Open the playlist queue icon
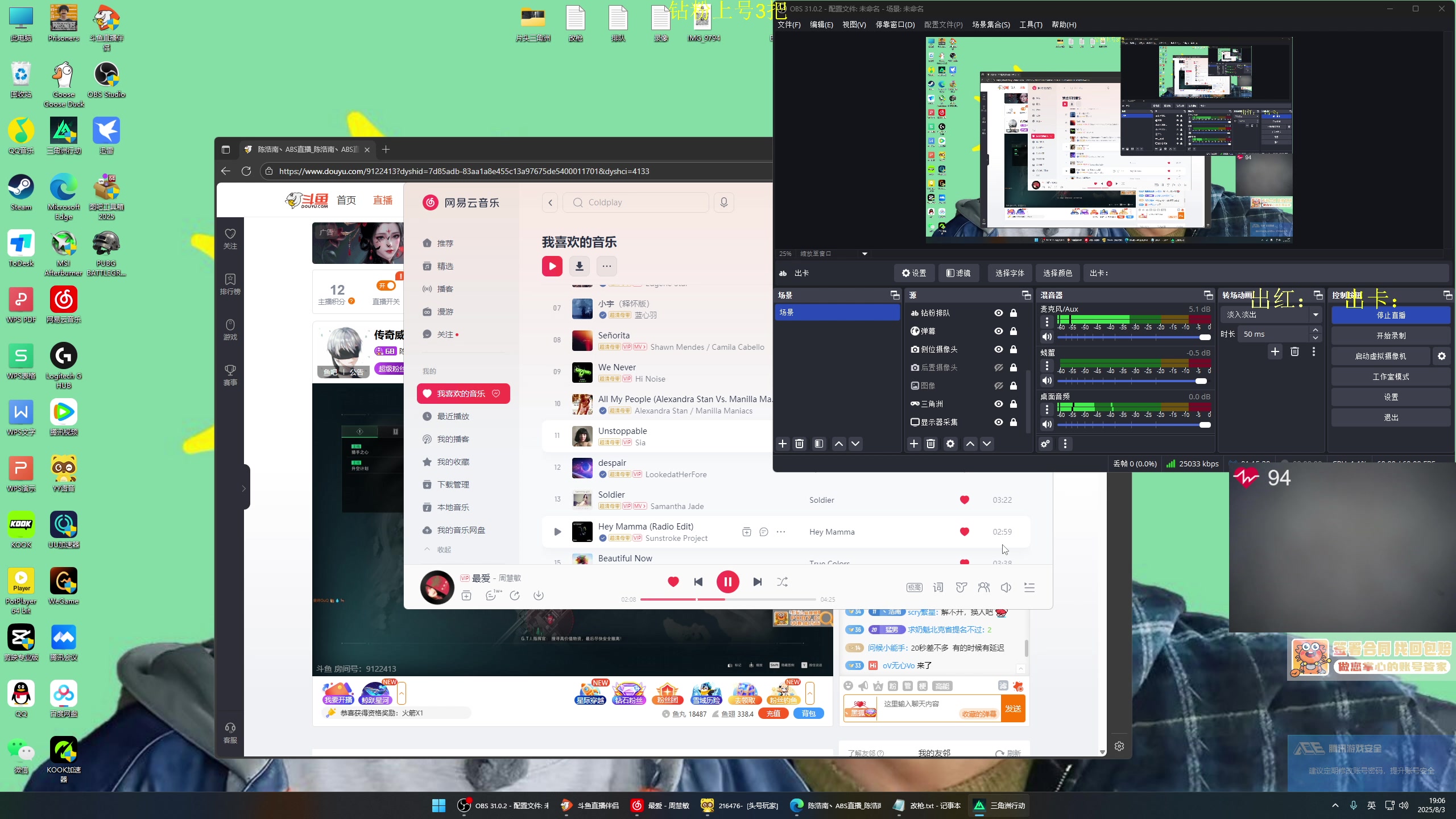Image resolution: width=1456 pixels, height=819 pixels. (x=1029, y=588)
